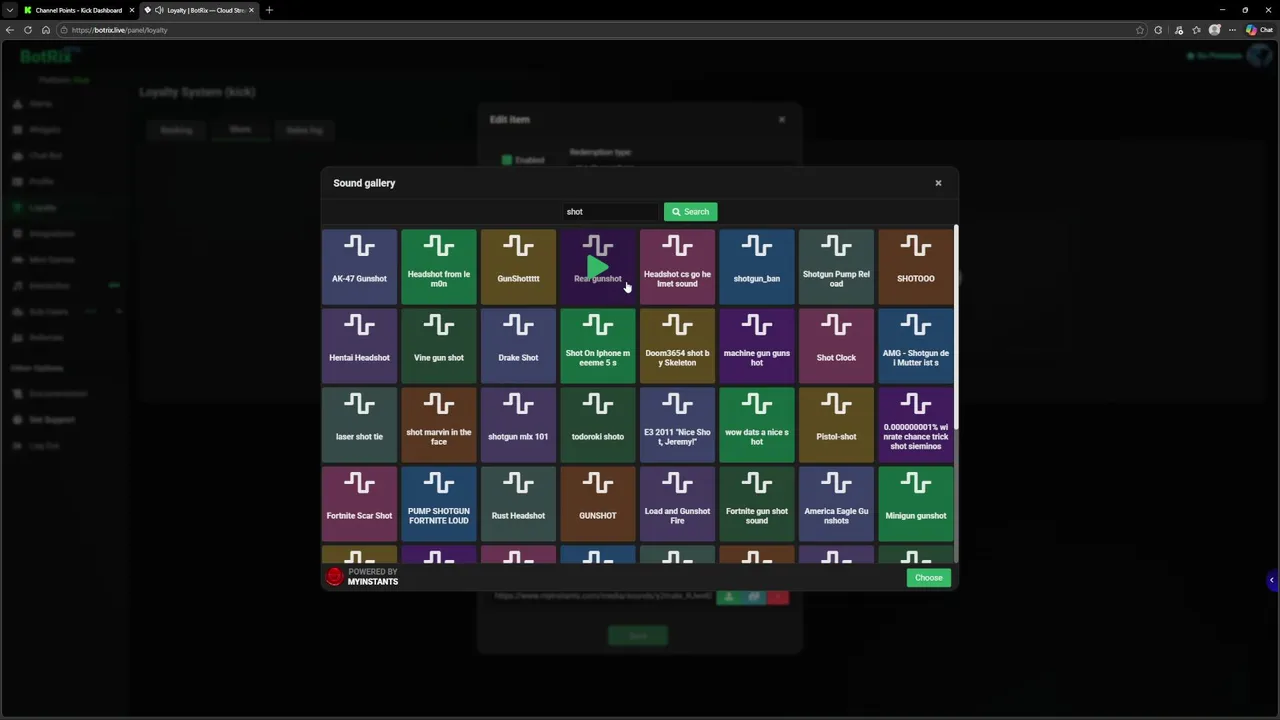Select Load and Gunshot Fire tile
1280x720 pixels.
coord(677,504)
